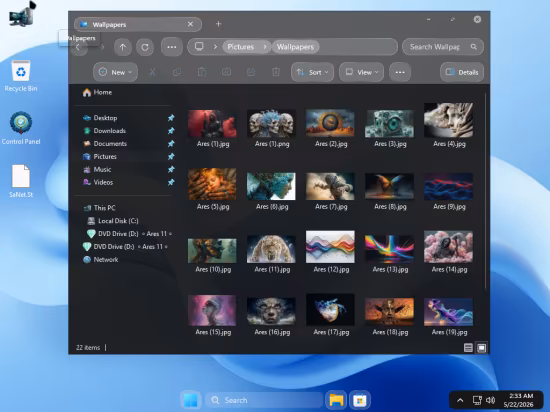This screenshot has height=412, width=550.
Task: Open Music in navigation pane
Action: [x=97, y=169]
